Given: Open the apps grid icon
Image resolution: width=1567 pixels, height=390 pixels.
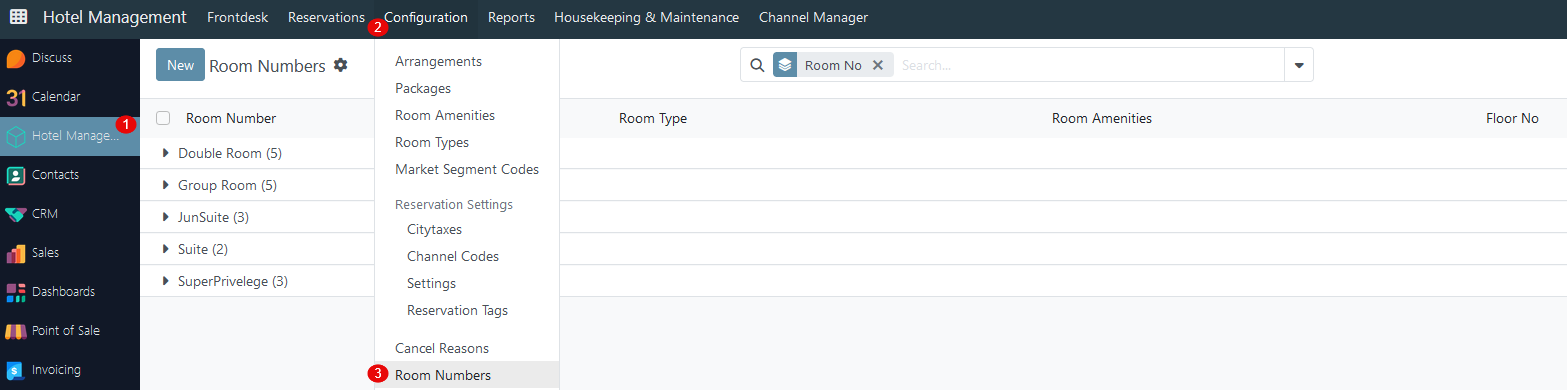Looking at the screenshot, I should tap(19, 17).
